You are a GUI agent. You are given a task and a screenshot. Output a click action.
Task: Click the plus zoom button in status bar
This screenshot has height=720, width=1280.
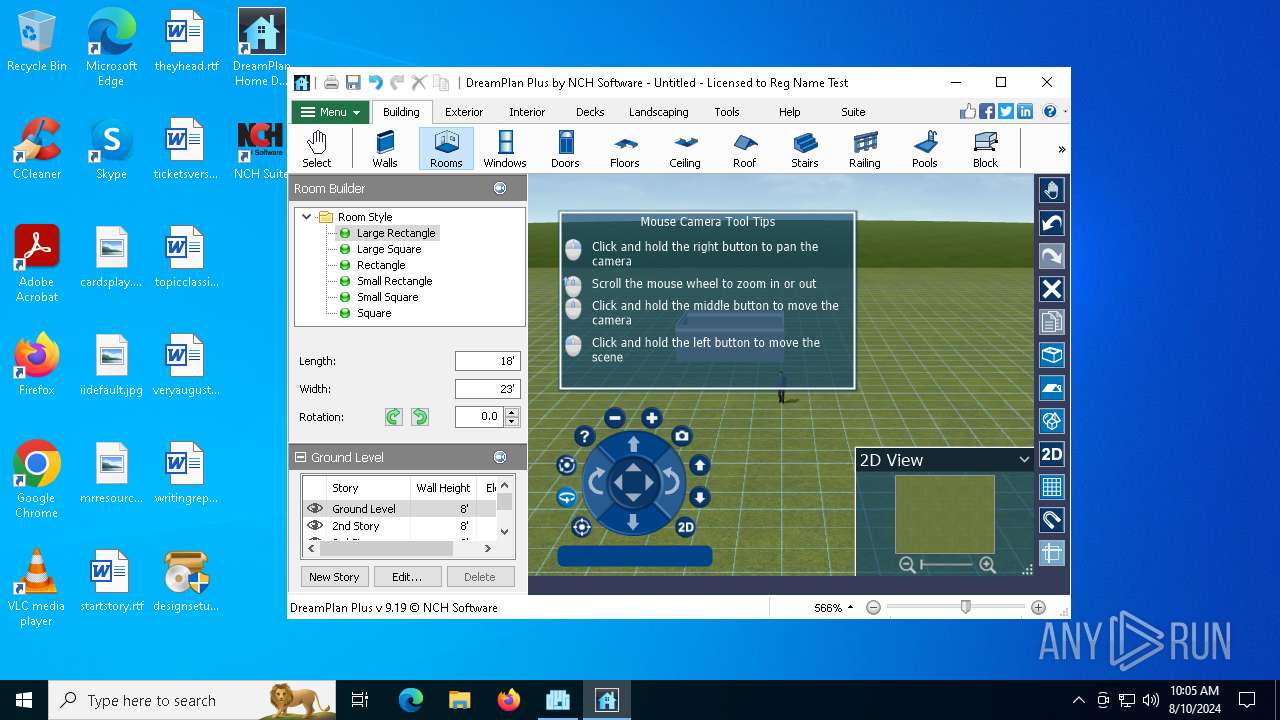pyautogui.click(x=1038, y=607)
